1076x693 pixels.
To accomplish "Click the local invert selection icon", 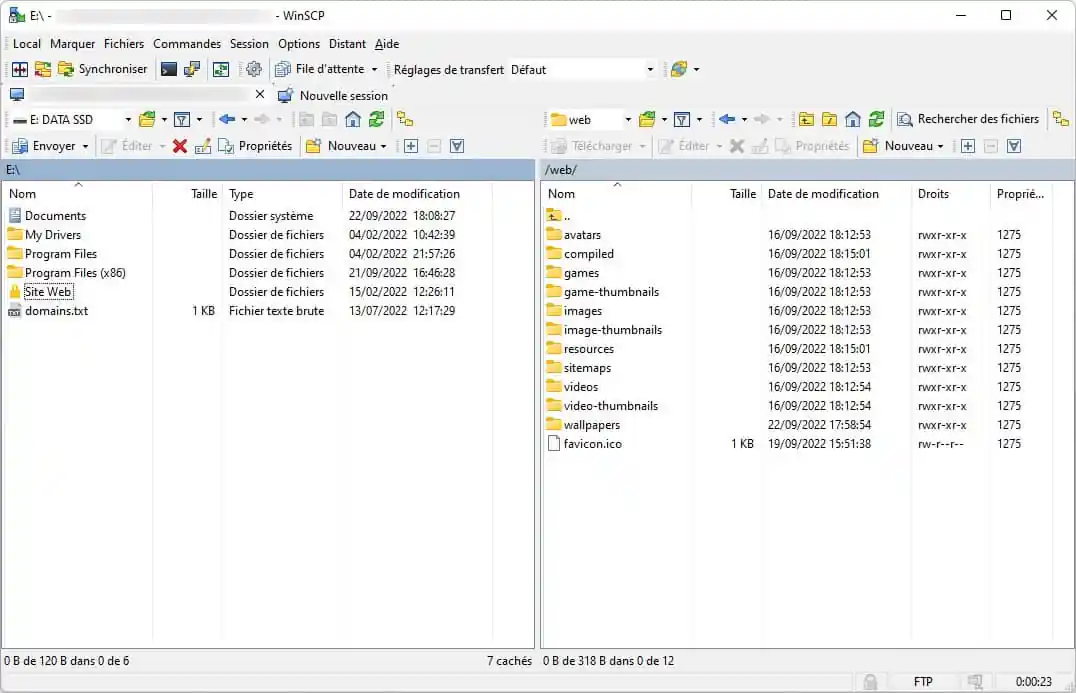I will 457,146.
